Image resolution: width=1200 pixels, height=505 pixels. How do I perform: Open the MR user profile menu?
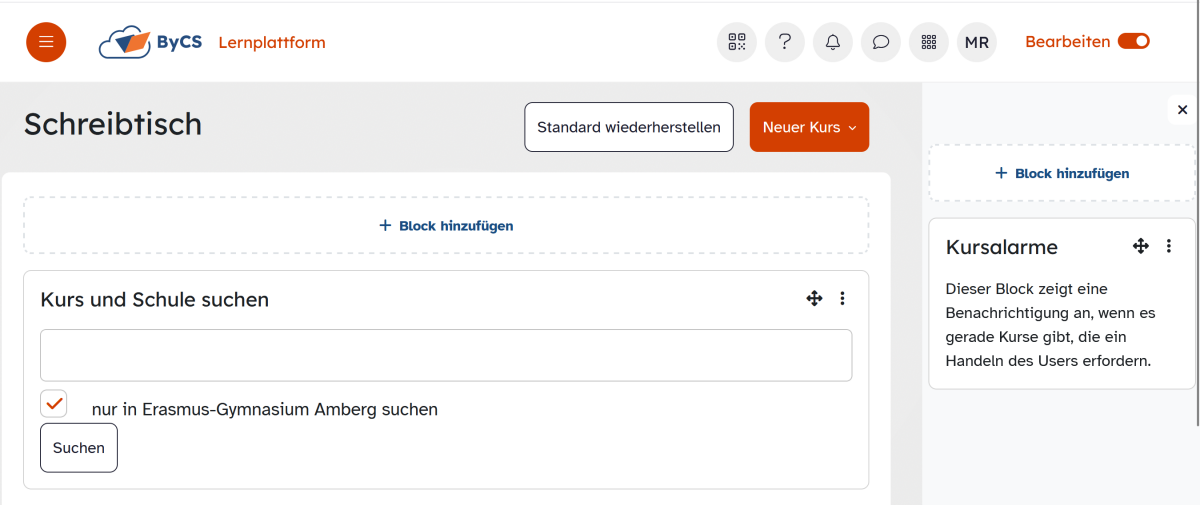[x=977, y=42]
